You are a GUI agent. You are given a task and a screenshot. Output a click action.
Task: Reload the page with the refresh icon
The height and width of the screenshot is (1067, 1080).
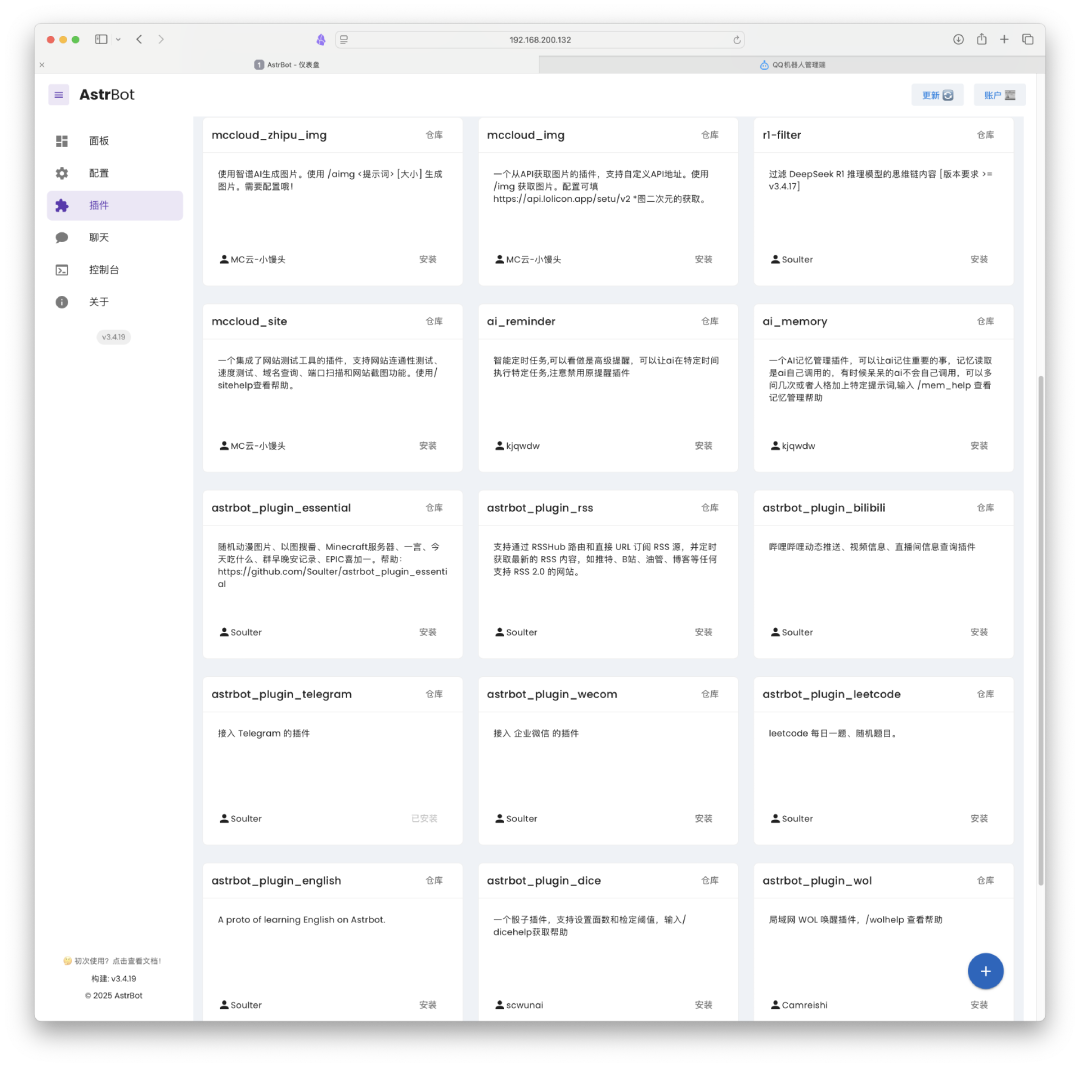[737, 40]
